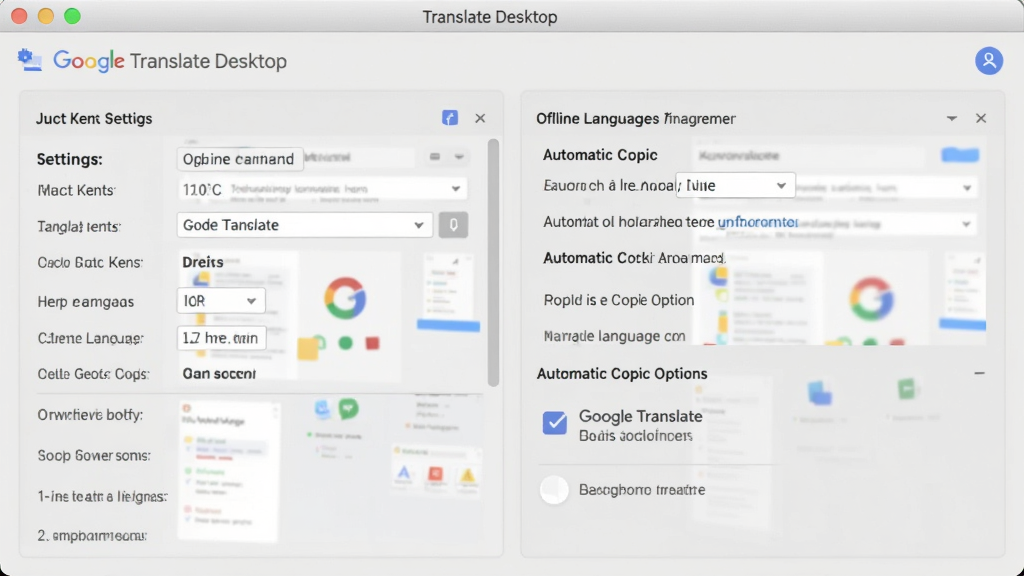Click the blue letter A icon
Viewport: 1024px width, 576px height.
[x=404, y=473]
